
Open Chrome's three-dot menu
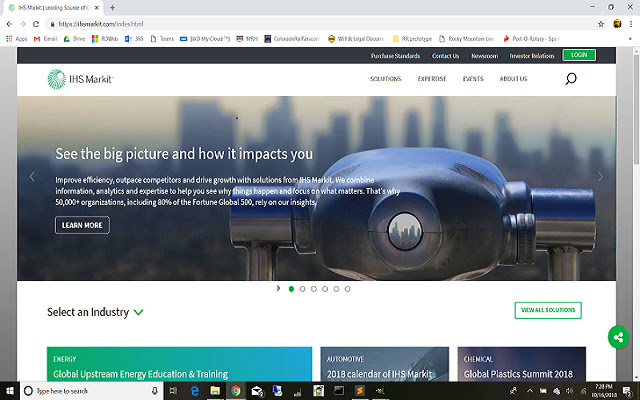(631, 24)
